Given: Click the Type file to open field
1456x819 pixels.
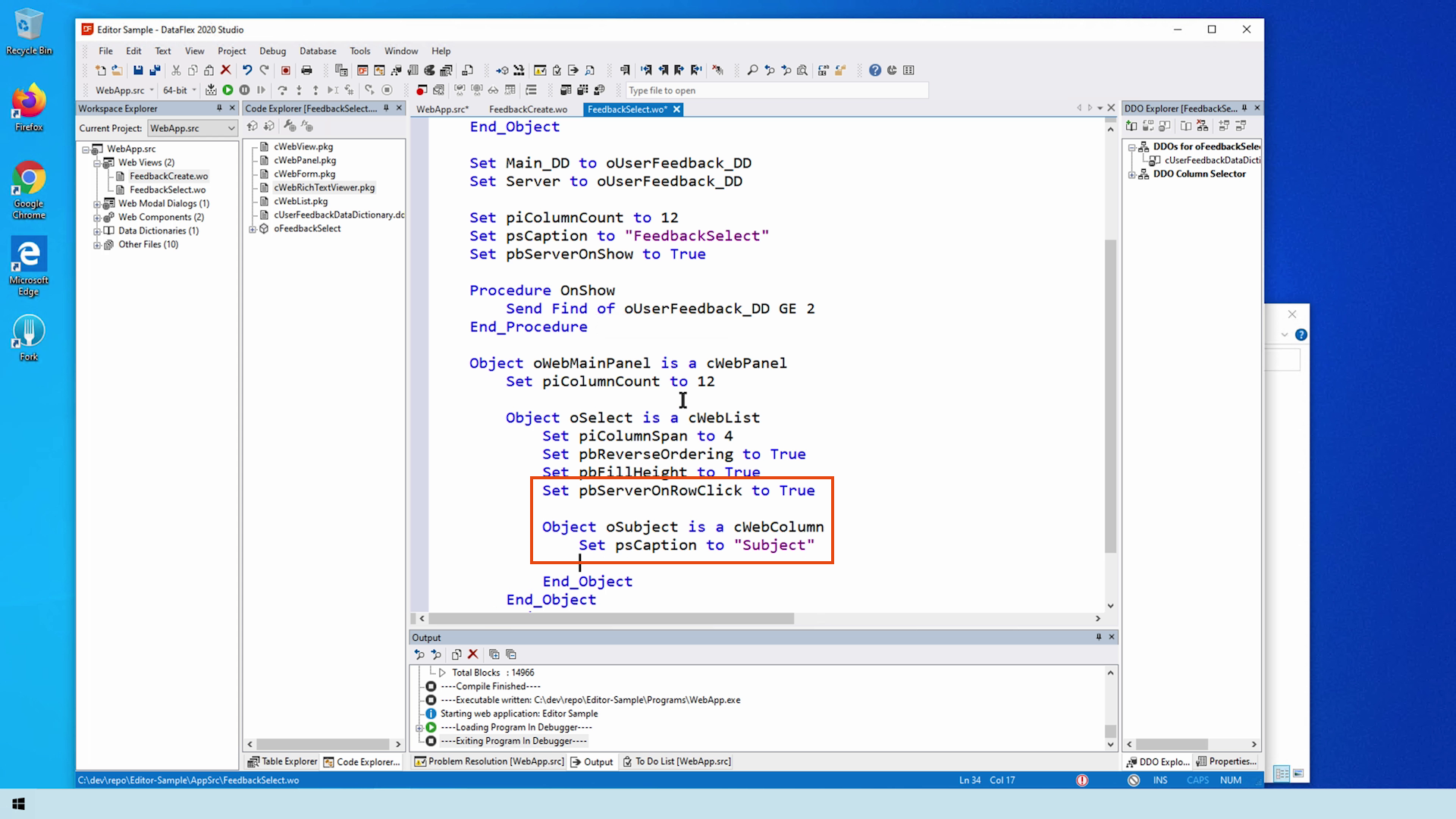Looking at the screenshot, I should 773,90.
